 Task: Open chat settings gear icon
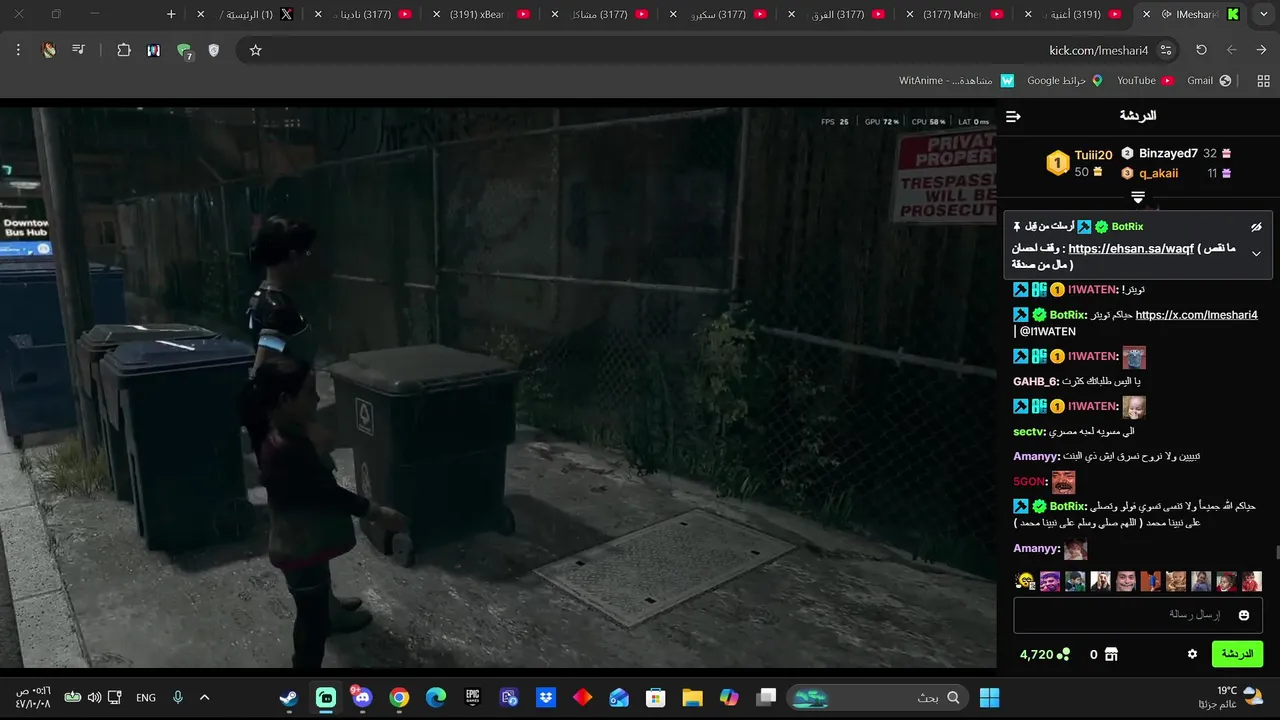click(x=1192, y=654)
